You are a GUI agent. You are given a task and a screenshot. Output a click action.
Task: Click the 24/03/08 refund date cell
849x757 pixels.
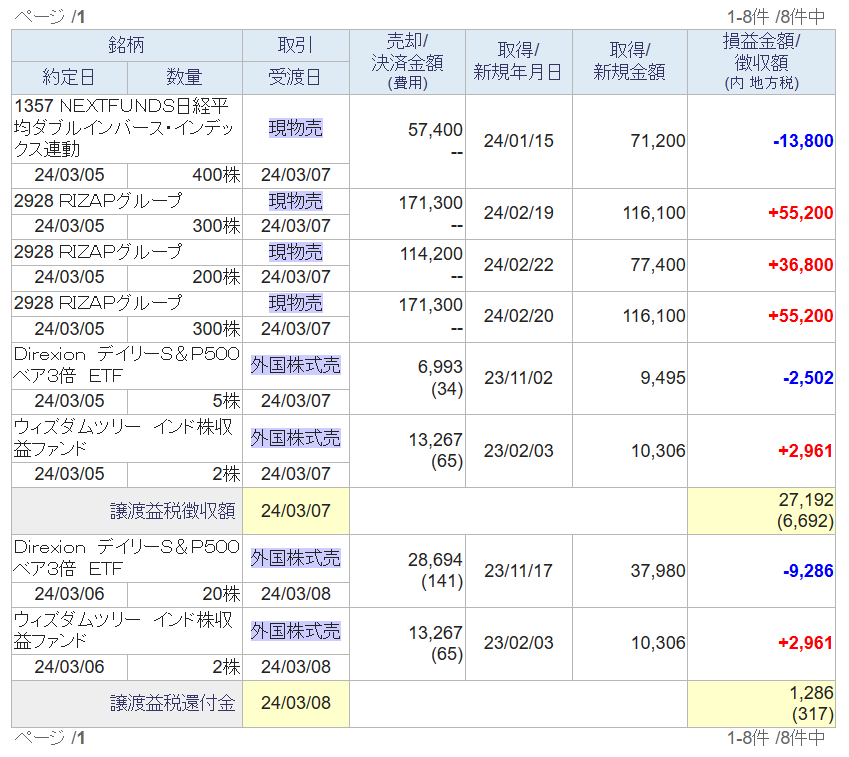click(x=296, y=703)
